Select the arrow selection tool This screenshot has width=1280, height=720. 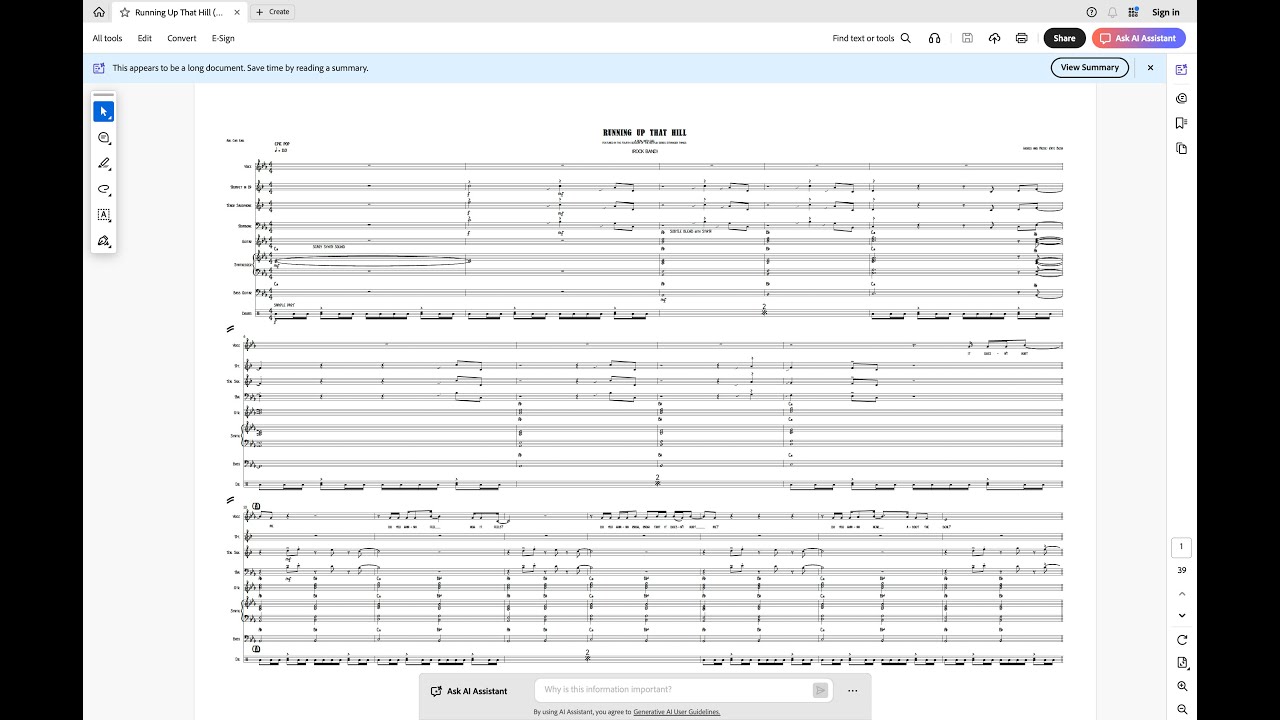104,111
